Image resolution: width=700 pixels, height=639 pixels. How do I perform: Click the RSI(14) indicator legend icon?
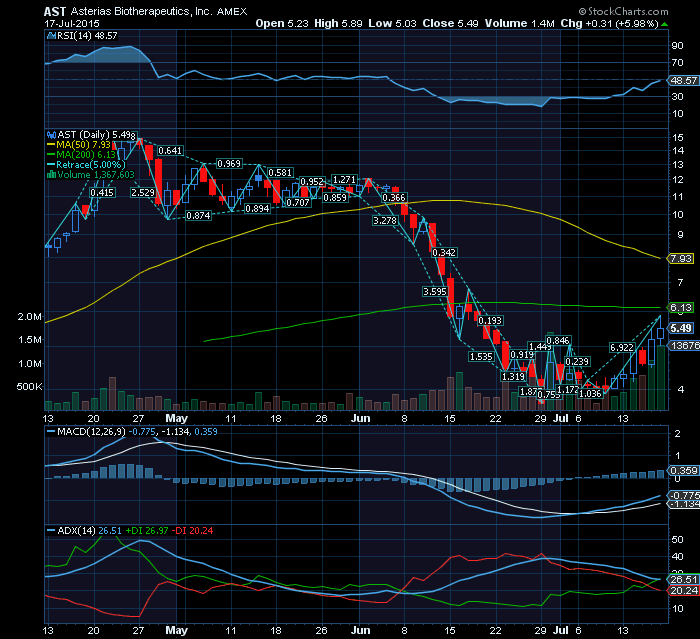click(50, 35)
